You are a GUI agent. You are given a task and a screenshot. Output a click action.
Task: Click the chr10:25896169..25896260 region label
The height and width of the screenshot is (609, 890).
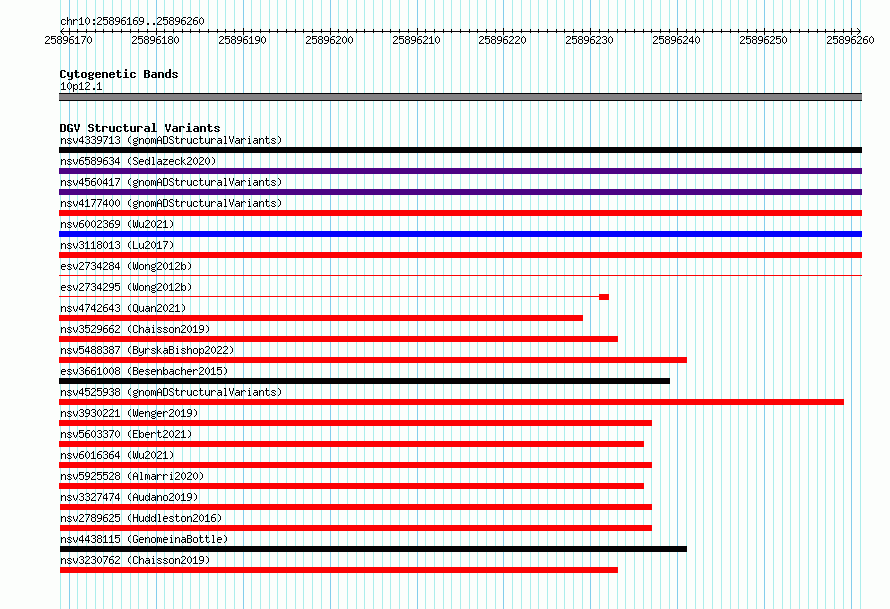pos(132,21)
